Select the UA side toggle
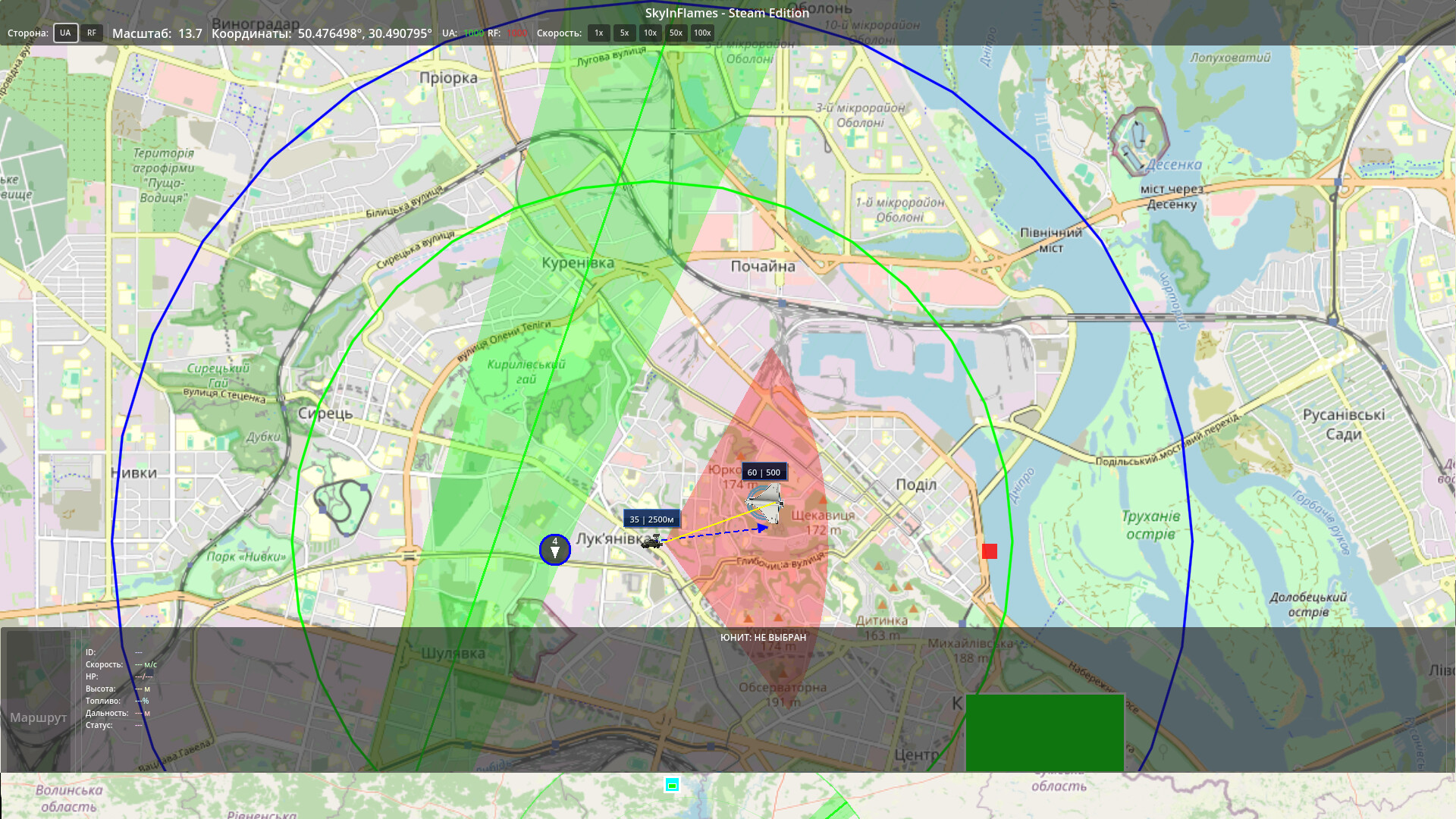The image size is (1456, 819). pos(65,33)
